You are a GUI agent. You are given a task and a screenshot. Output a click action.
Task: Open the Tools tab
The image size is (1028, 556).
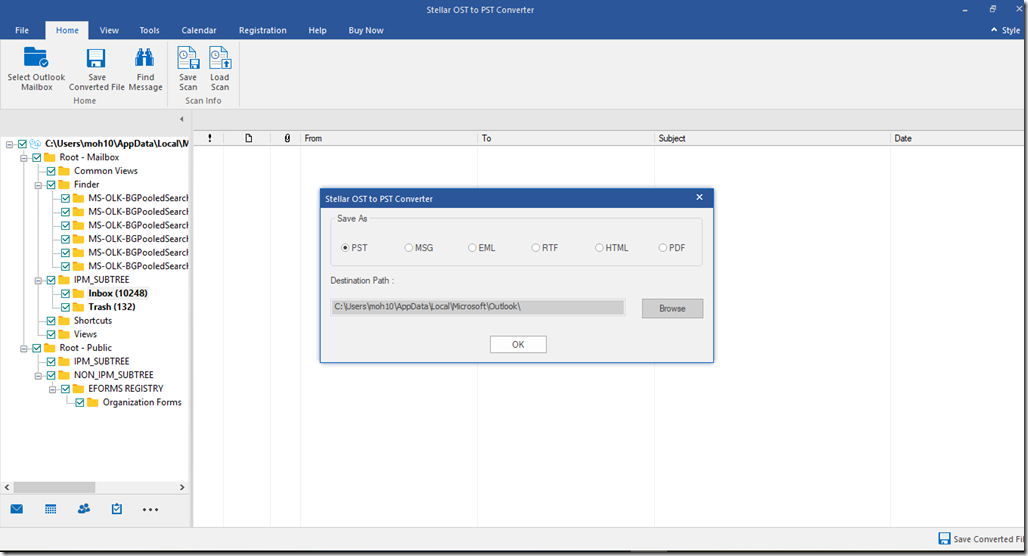coord(149,30)
